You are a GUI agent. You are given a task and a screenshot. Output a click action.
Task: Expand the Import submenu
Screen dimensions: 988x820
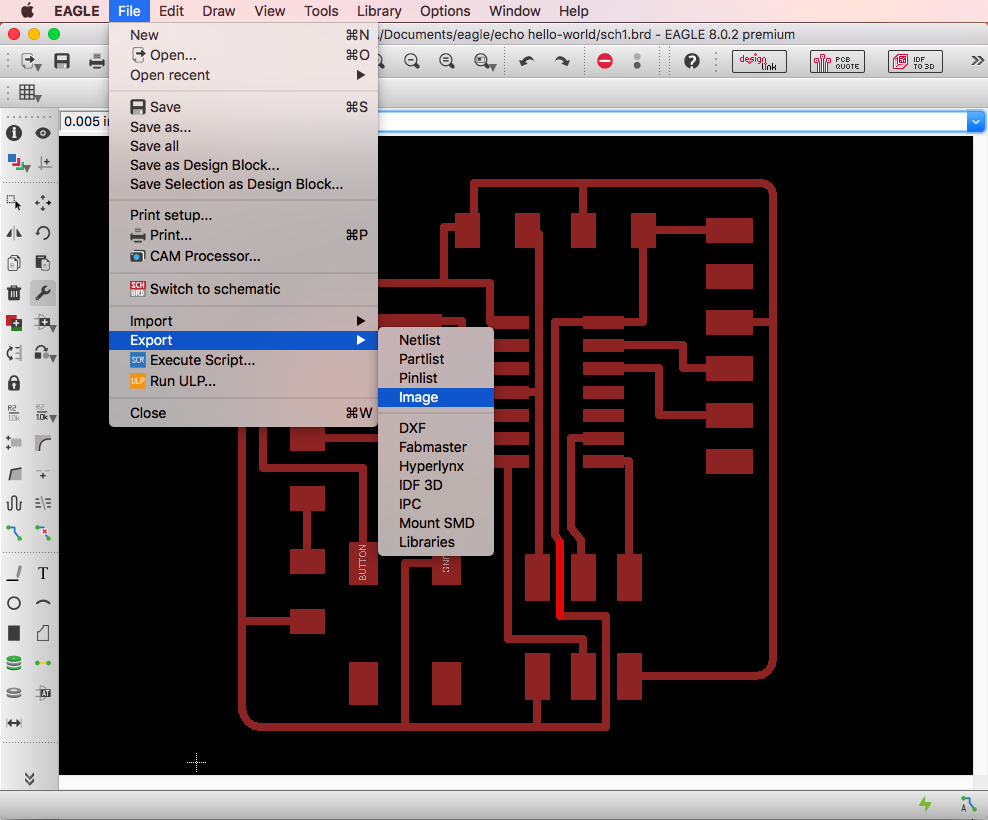243,321
